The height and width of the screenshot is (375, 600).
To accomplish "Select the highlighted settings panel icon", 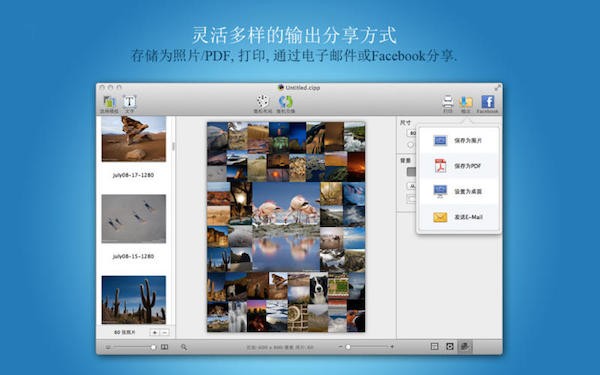I will coord(465,346).
